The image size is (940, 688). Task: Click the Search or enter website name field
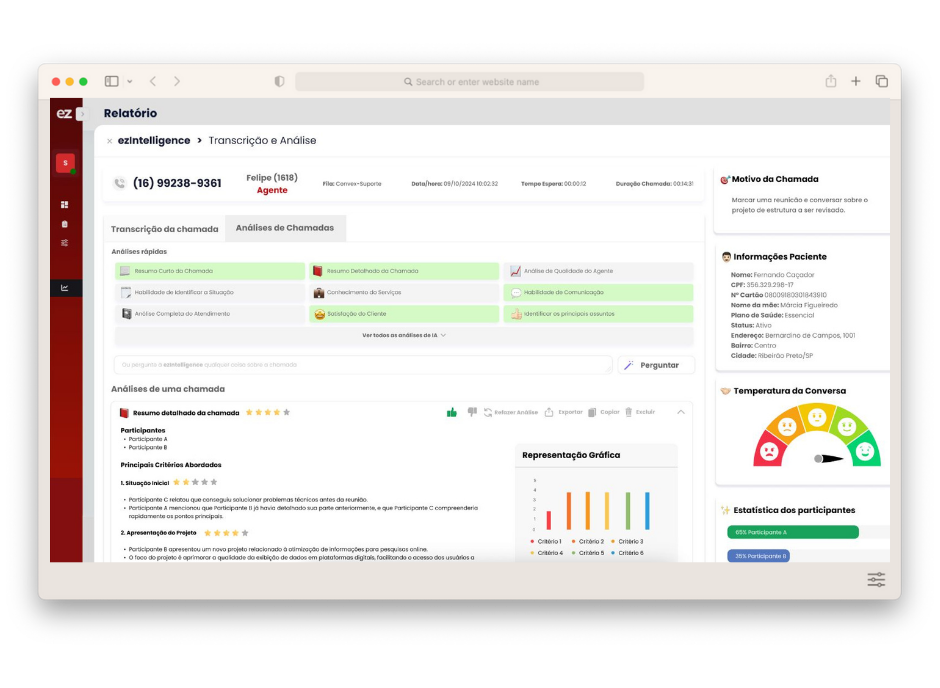(x=469, y=82)
